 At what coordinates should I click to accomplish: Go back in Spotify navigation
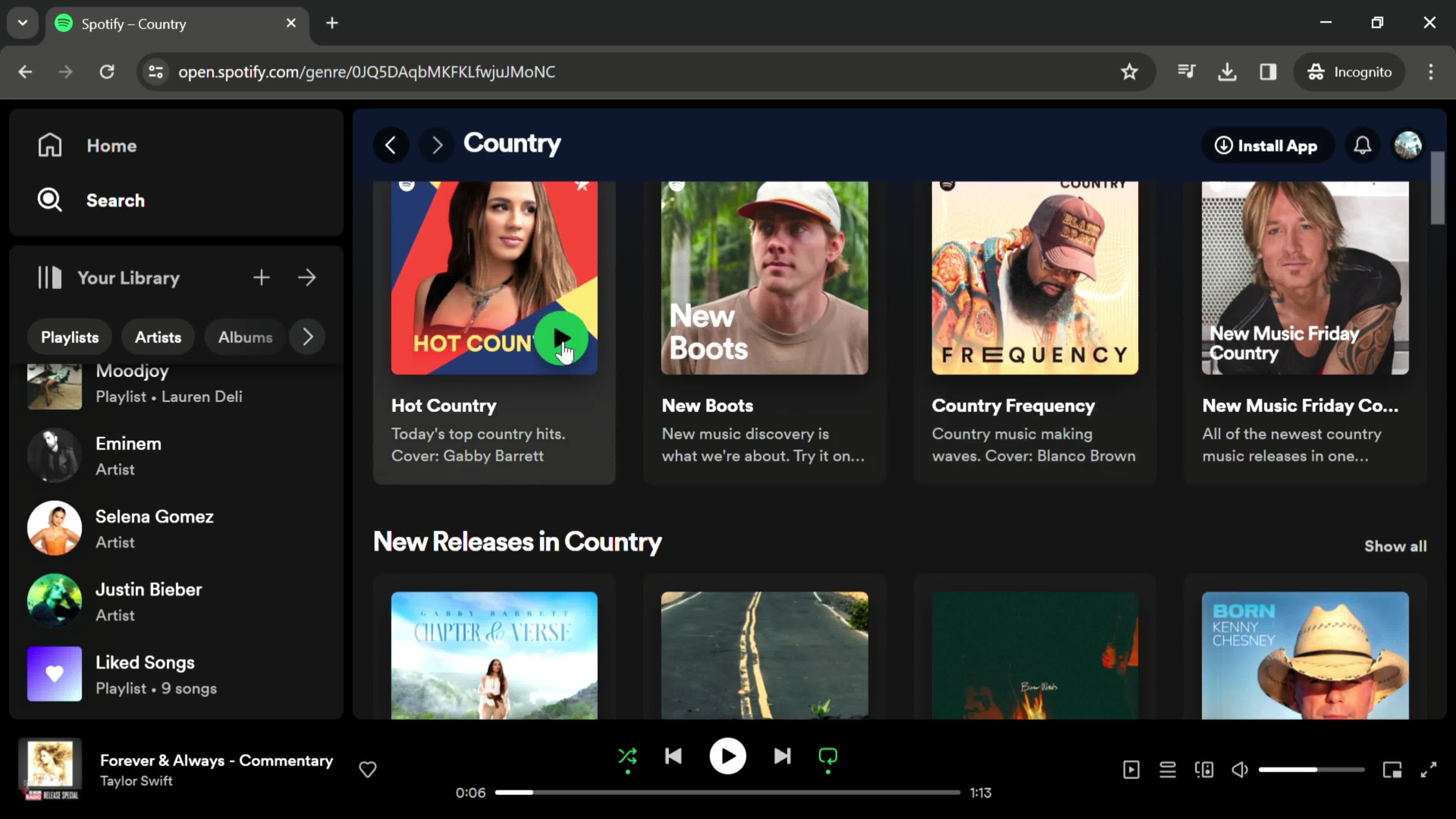(x=391, y=145)
